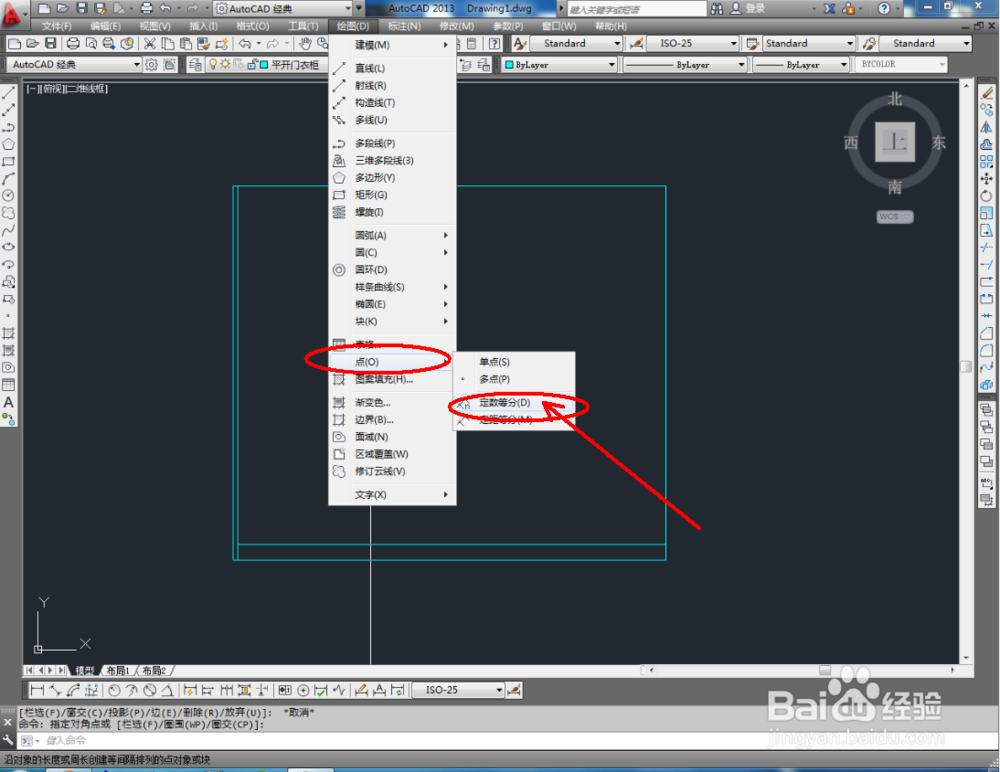Open multileader style Standard dropdown
Viewport: 1000px width, 772px height.
pyautogui.click(x=925, y=43)
